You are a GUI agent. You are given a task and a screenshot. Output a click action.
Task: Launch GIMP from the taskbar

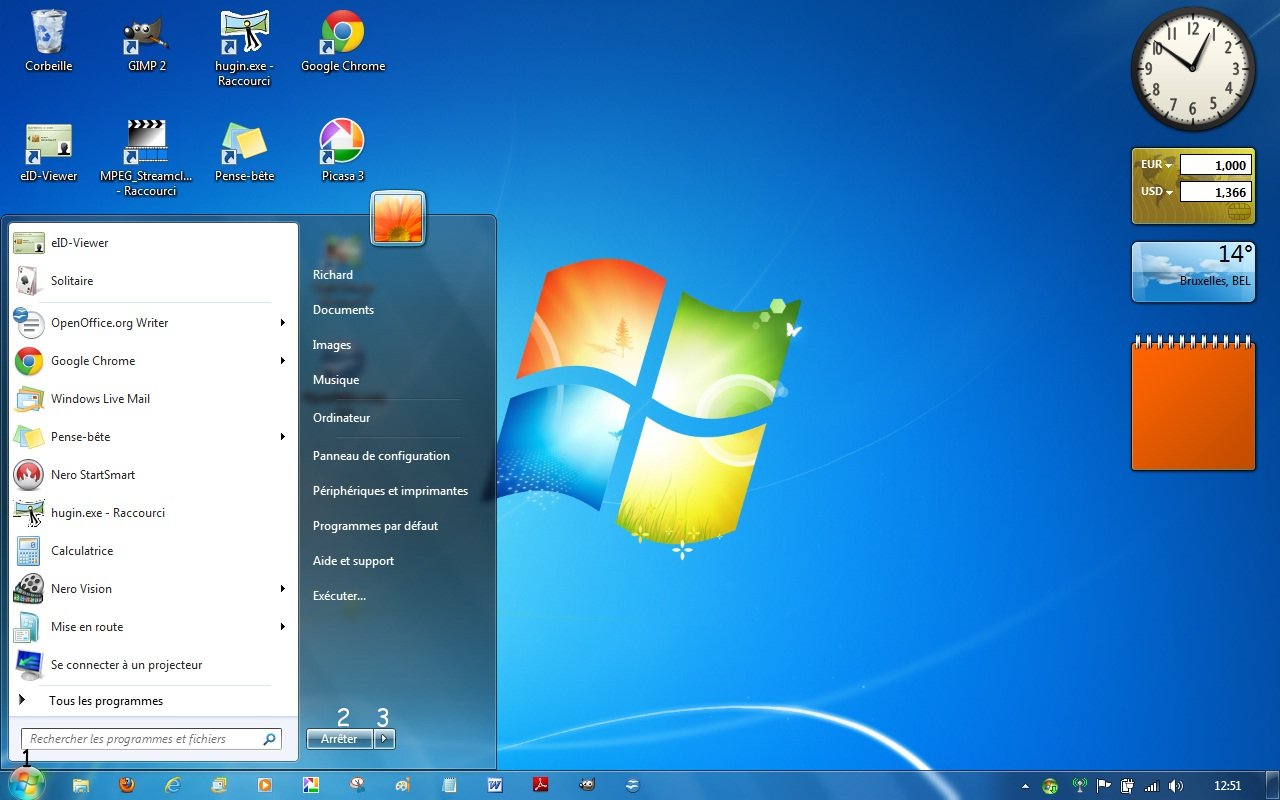click(587, 786)
